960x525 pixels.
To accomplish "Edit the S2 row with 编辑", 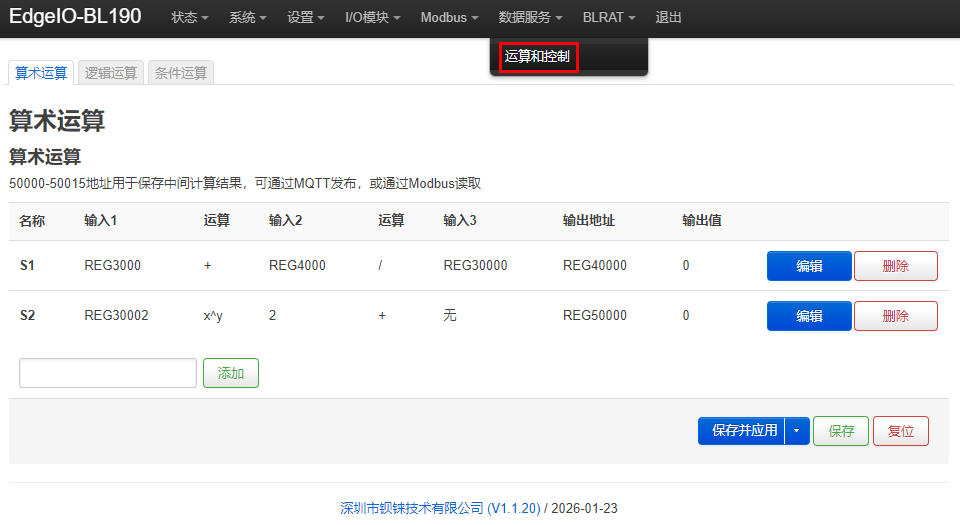I will [x=809, y=316].
